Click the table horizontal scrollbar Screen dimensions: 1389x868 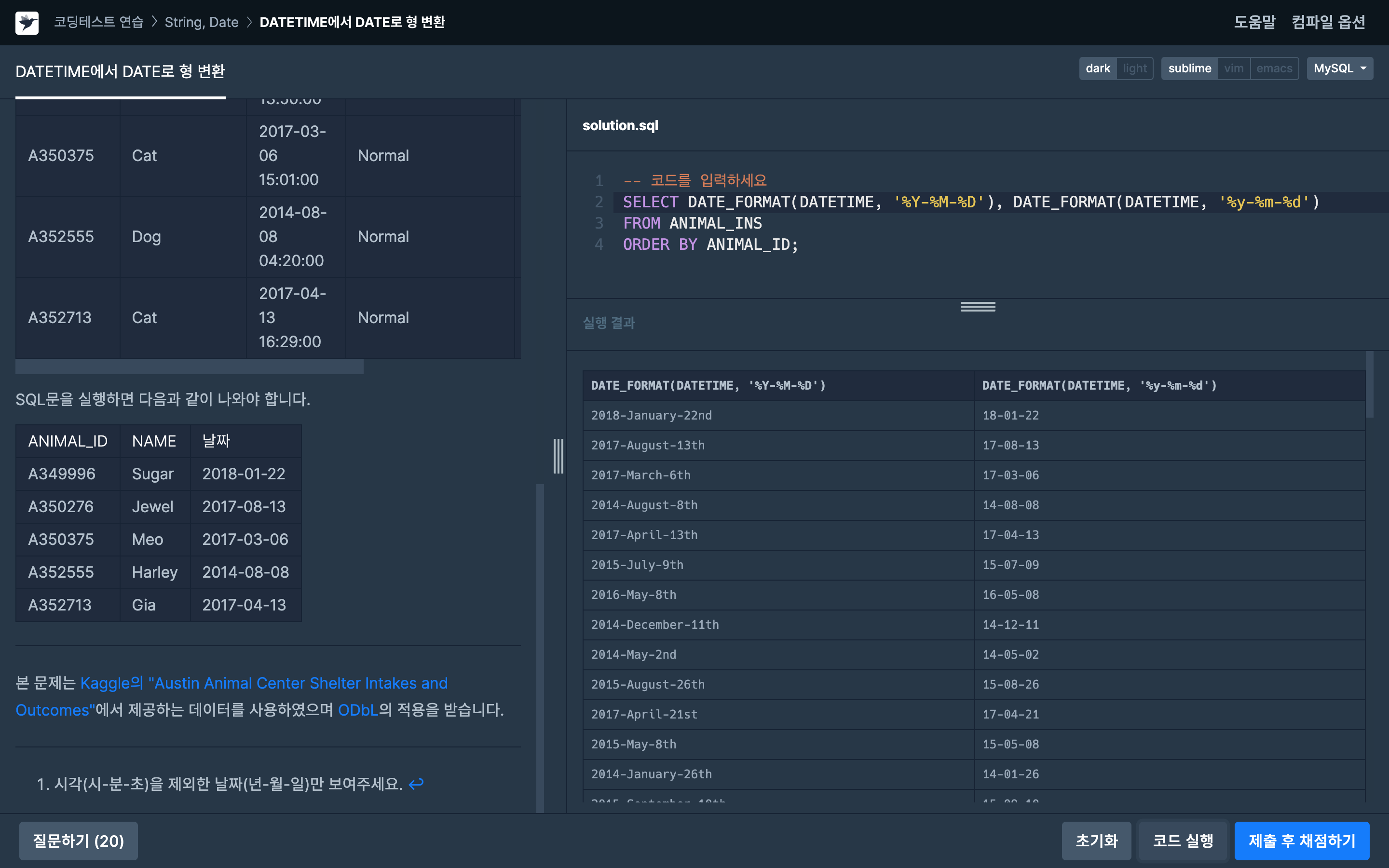190,366
